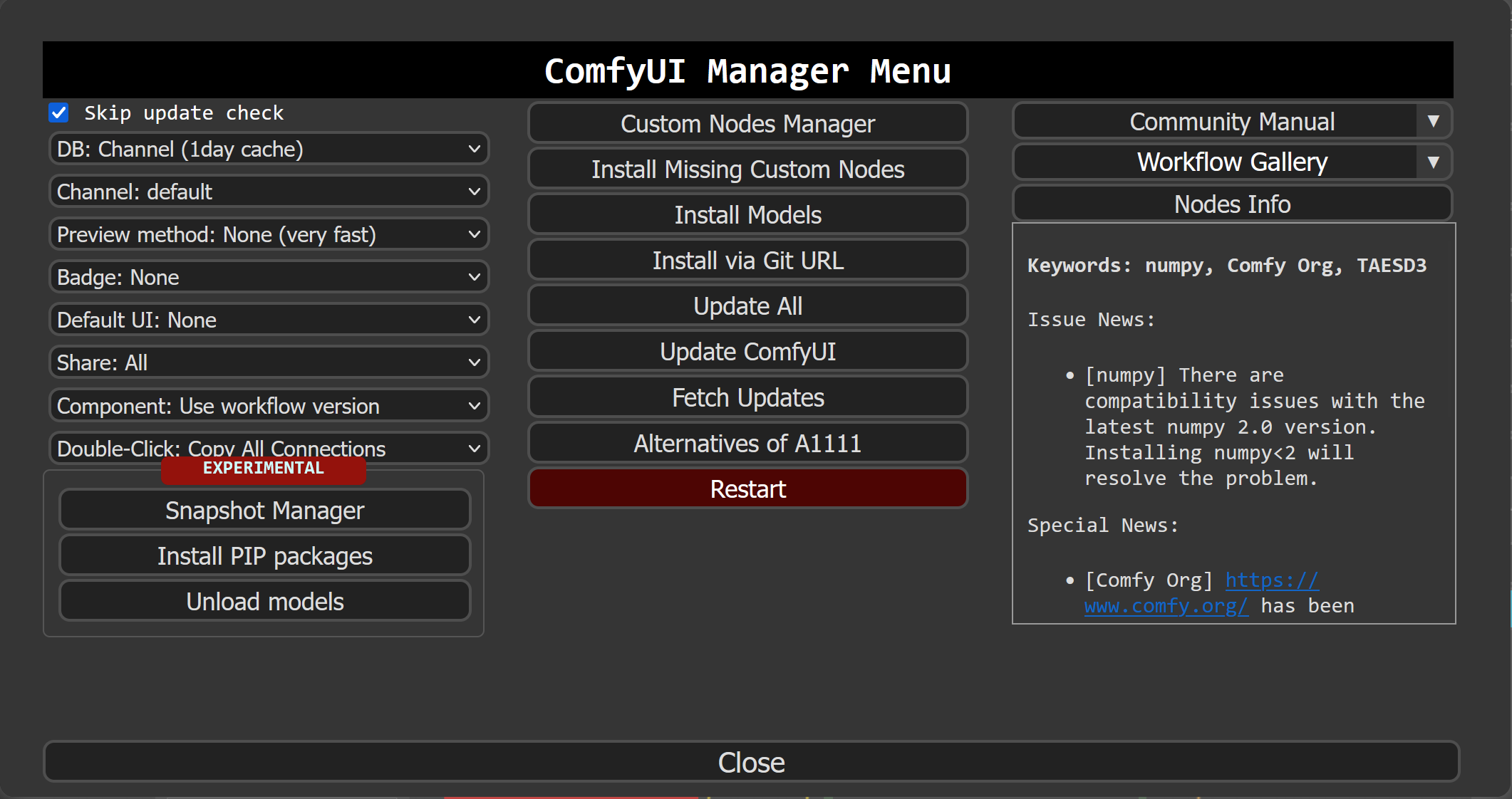Install Missing Custom Nodes
This screenshot has width=1512, height=799.
747,169
